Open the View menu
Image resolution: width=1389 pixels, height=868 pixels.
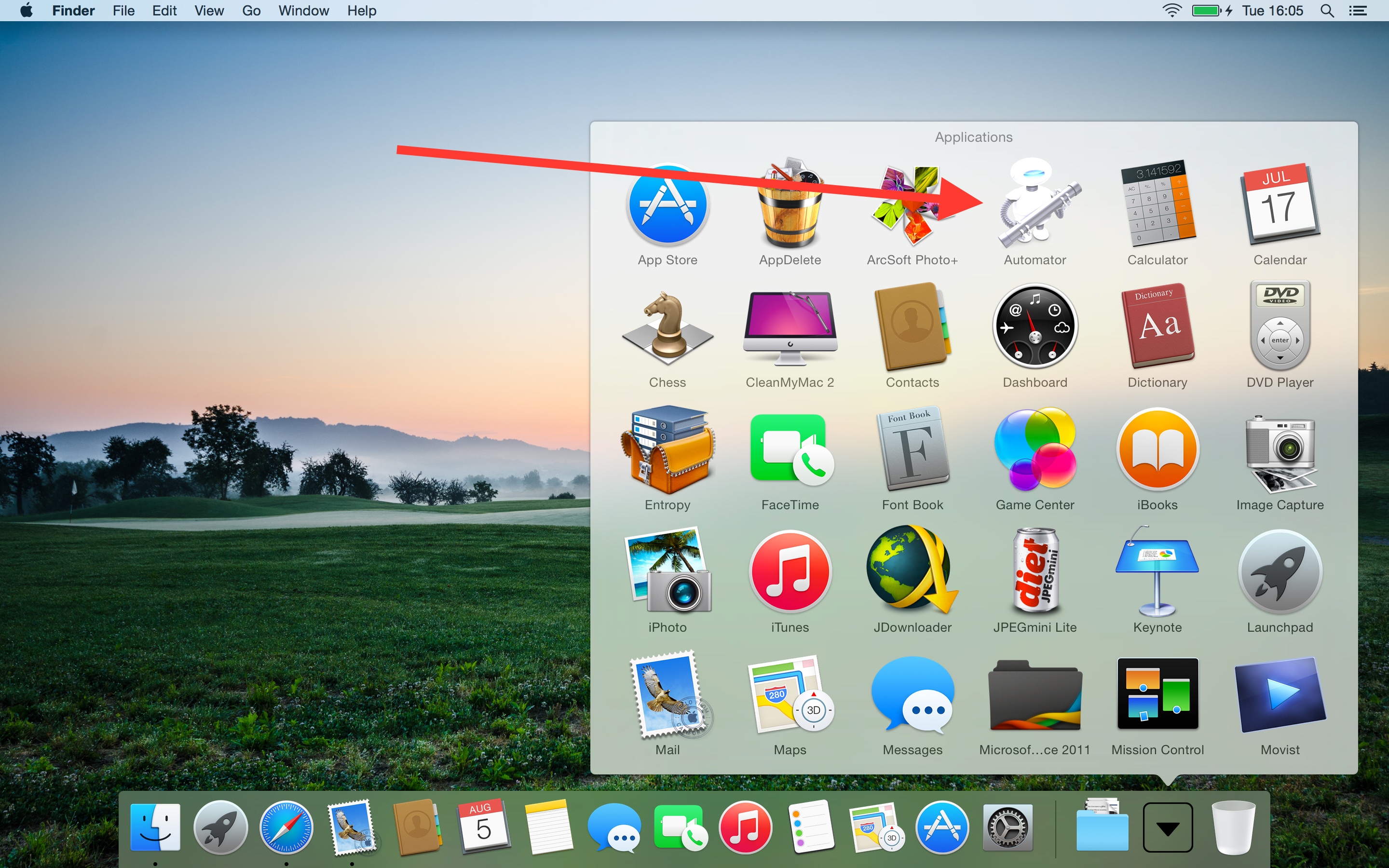(209, 10)
